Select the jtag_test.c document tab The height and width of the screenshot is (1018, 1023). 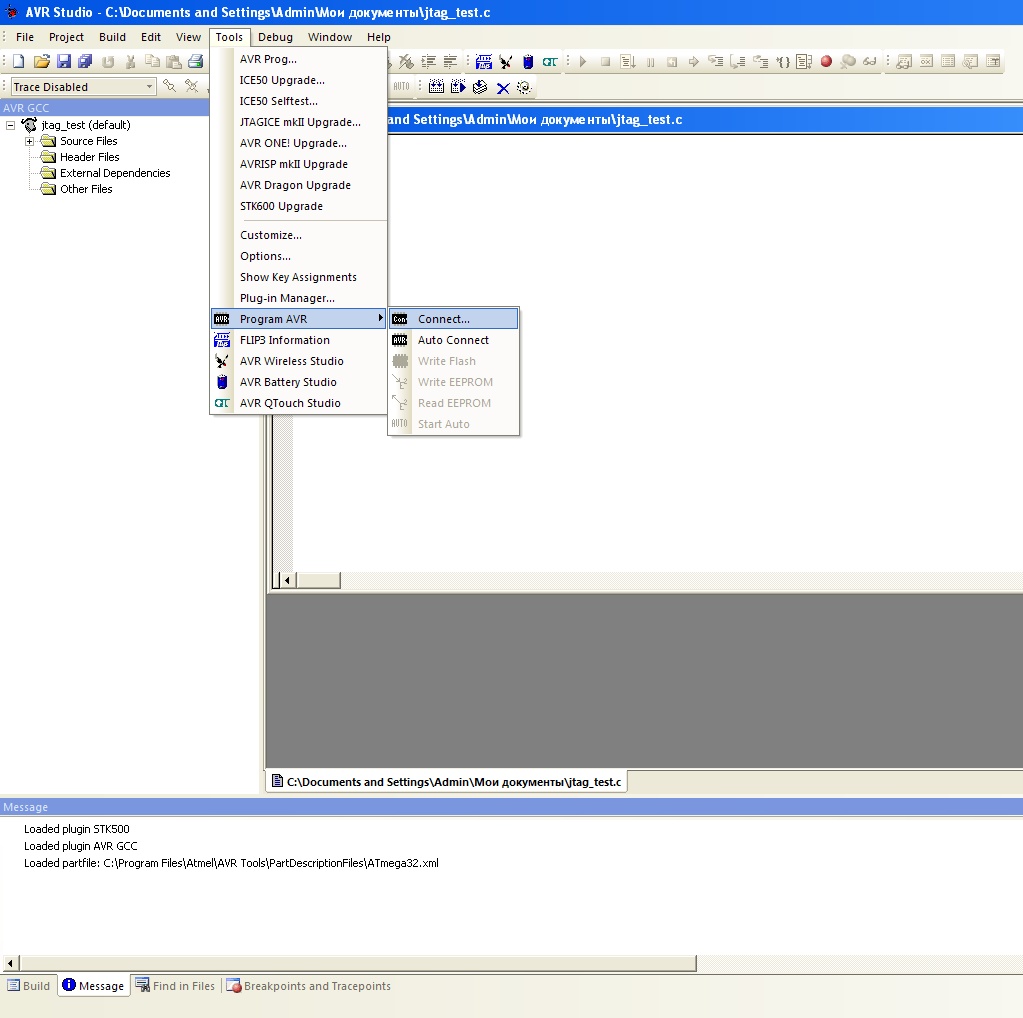point(447,782)
